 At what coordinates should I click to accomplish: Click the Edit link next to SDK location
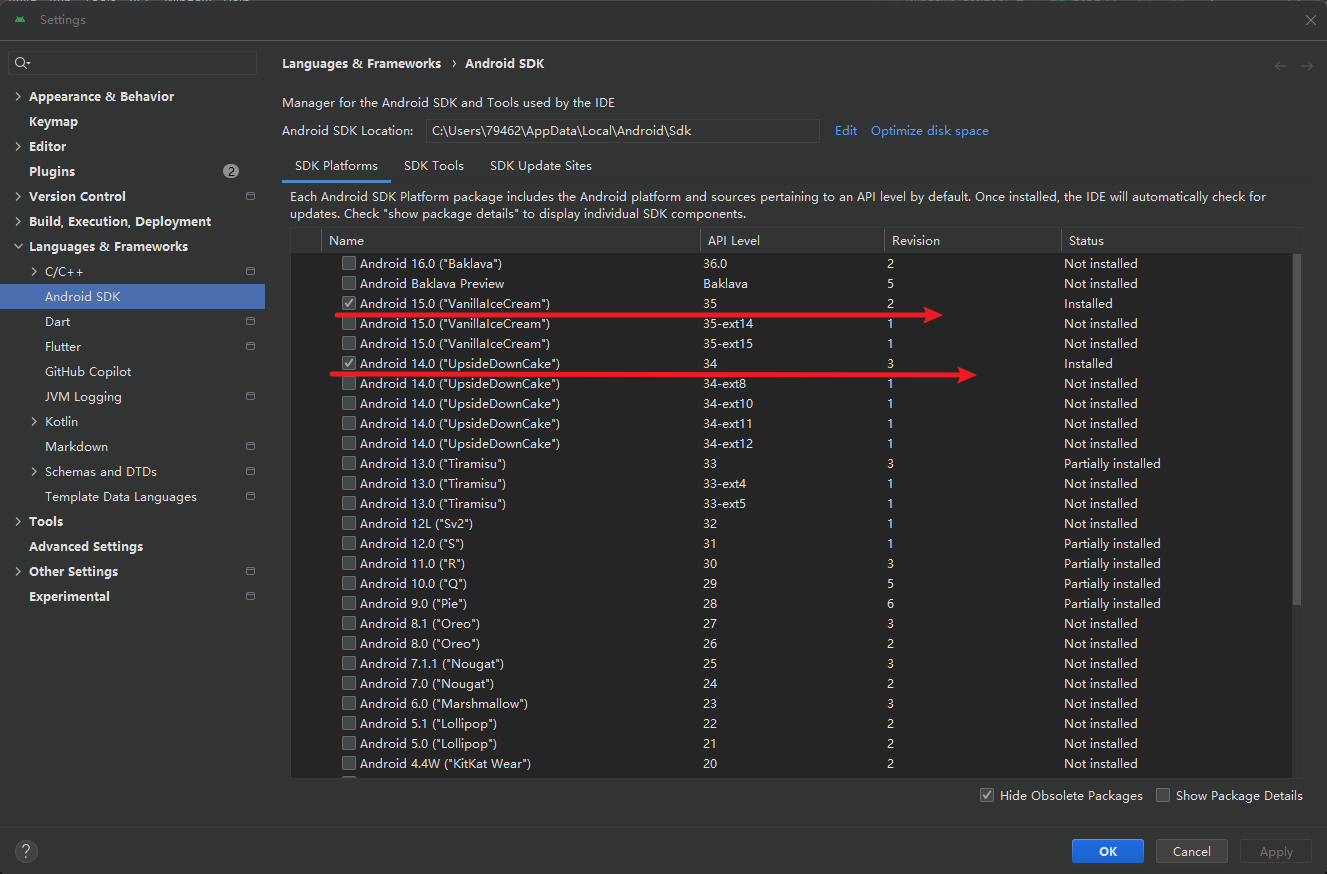(845, 130)
